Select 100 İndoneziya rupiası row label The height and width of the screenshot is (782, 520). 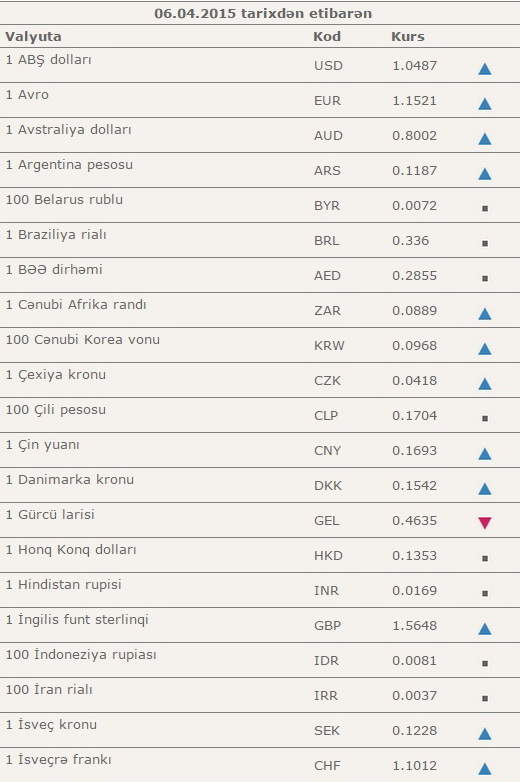[81, 654]
